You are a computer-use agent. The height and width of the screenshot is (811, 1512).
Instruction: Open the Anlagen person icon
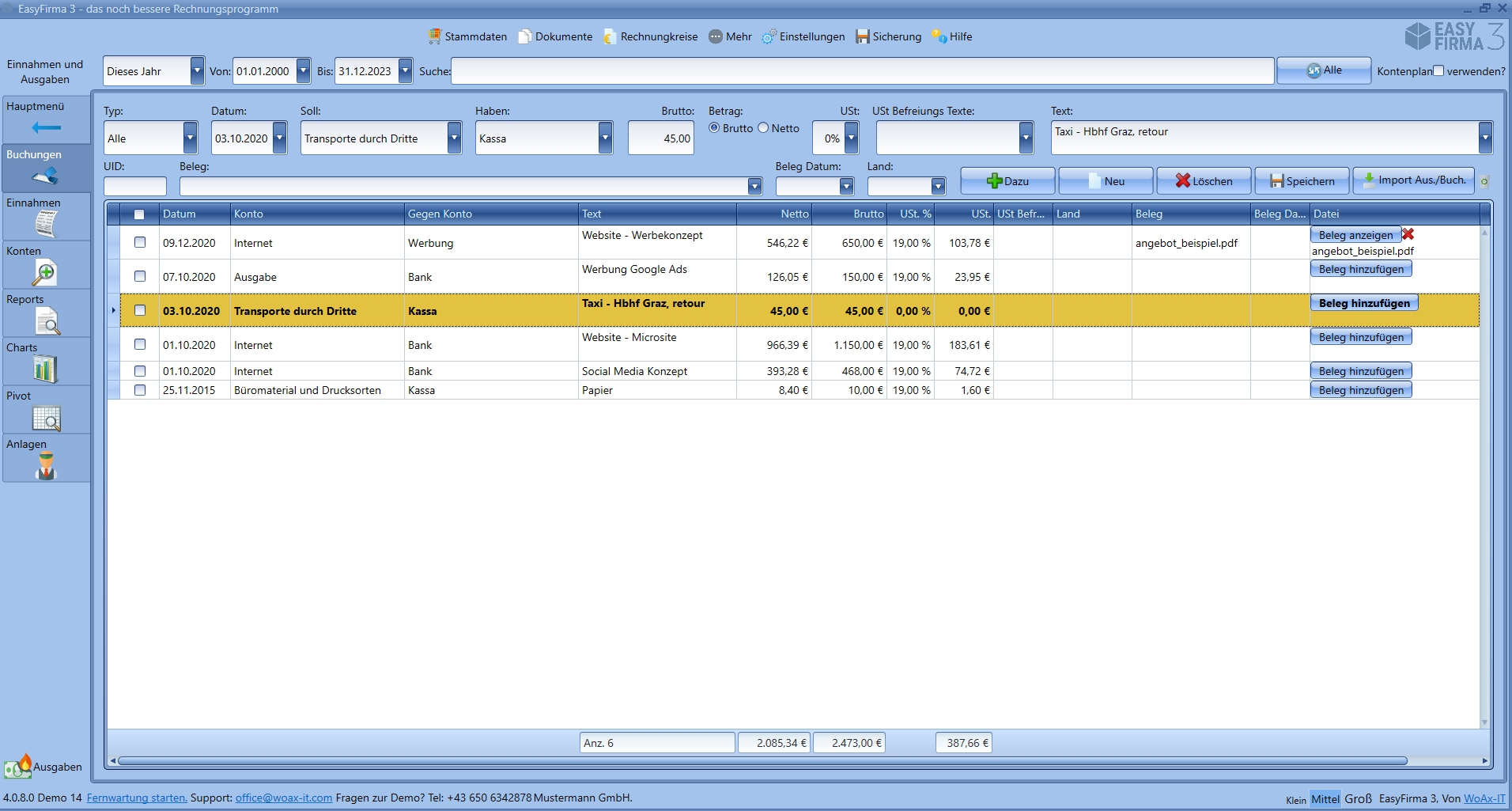[x=47, y=466]
